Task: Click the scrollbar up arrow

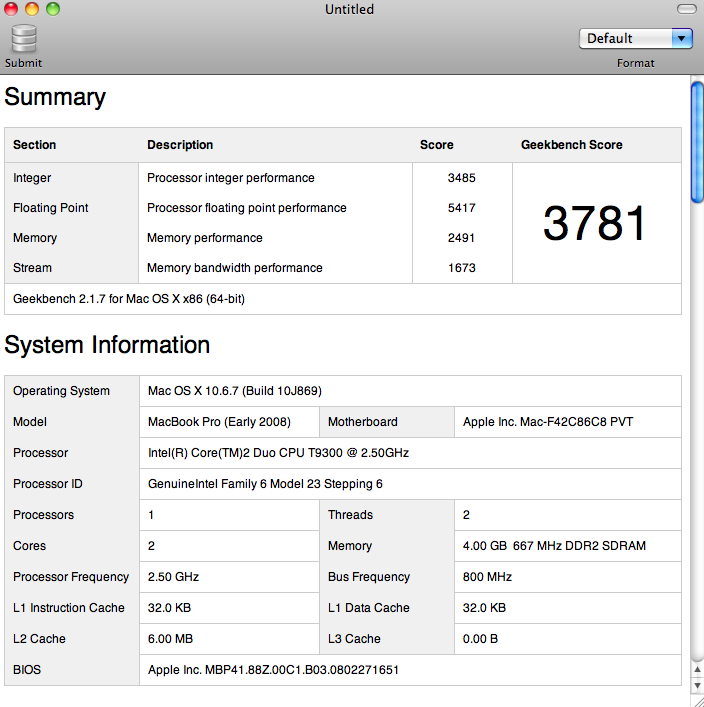Action: point(697,670)
